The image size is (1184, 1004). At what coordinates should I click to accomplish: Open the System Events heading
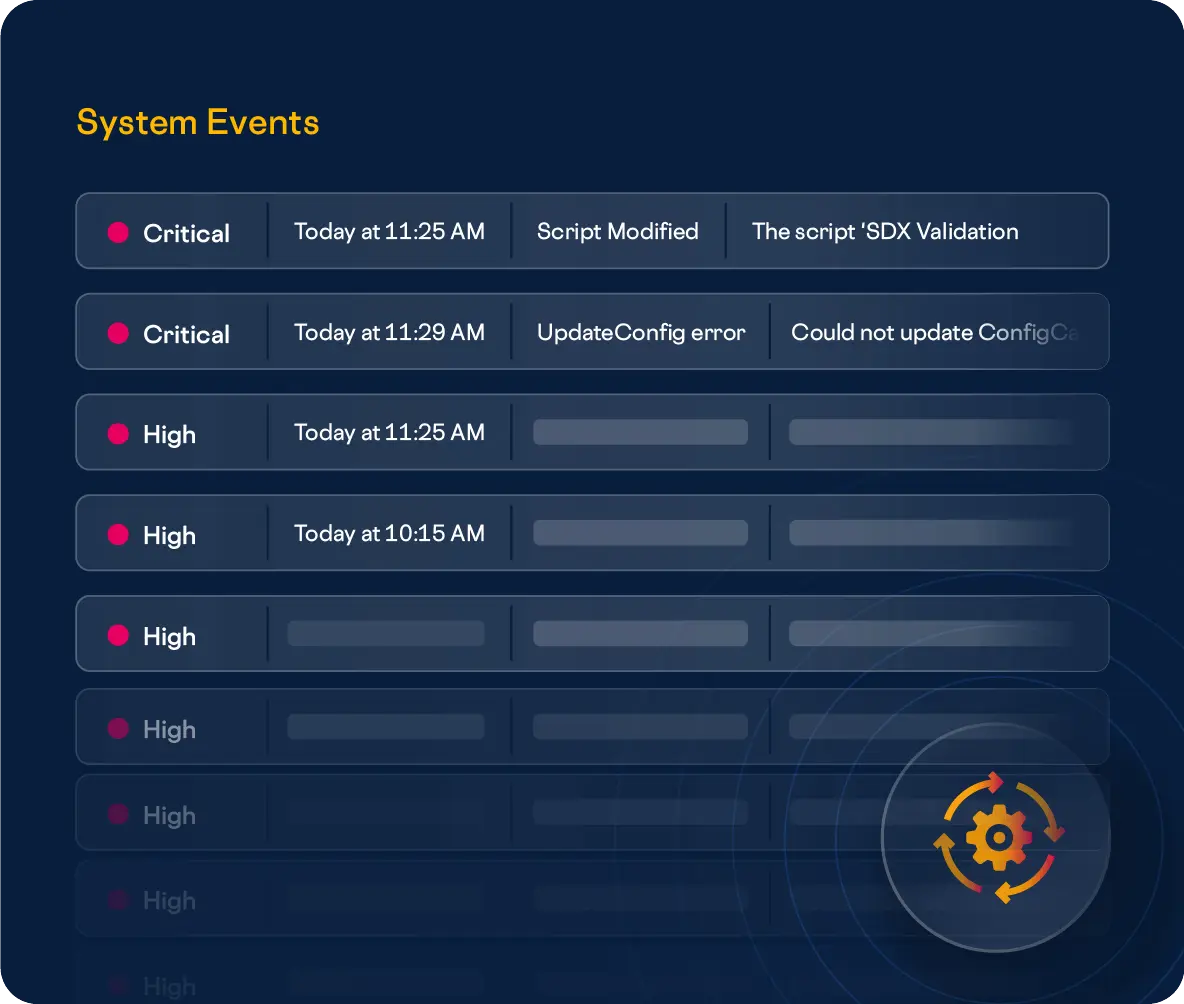click(198, 122)
